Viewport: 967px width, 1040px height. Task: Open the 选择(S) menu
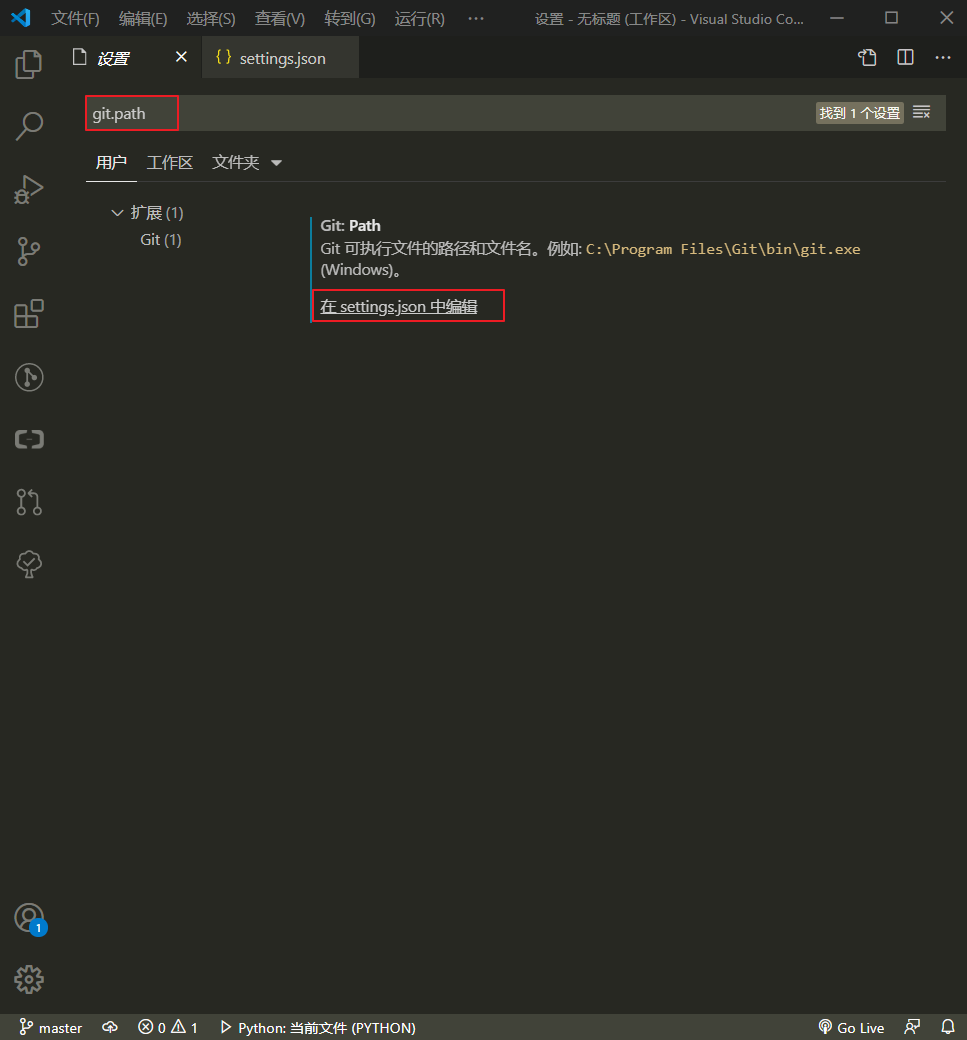(x=211, y=19)
